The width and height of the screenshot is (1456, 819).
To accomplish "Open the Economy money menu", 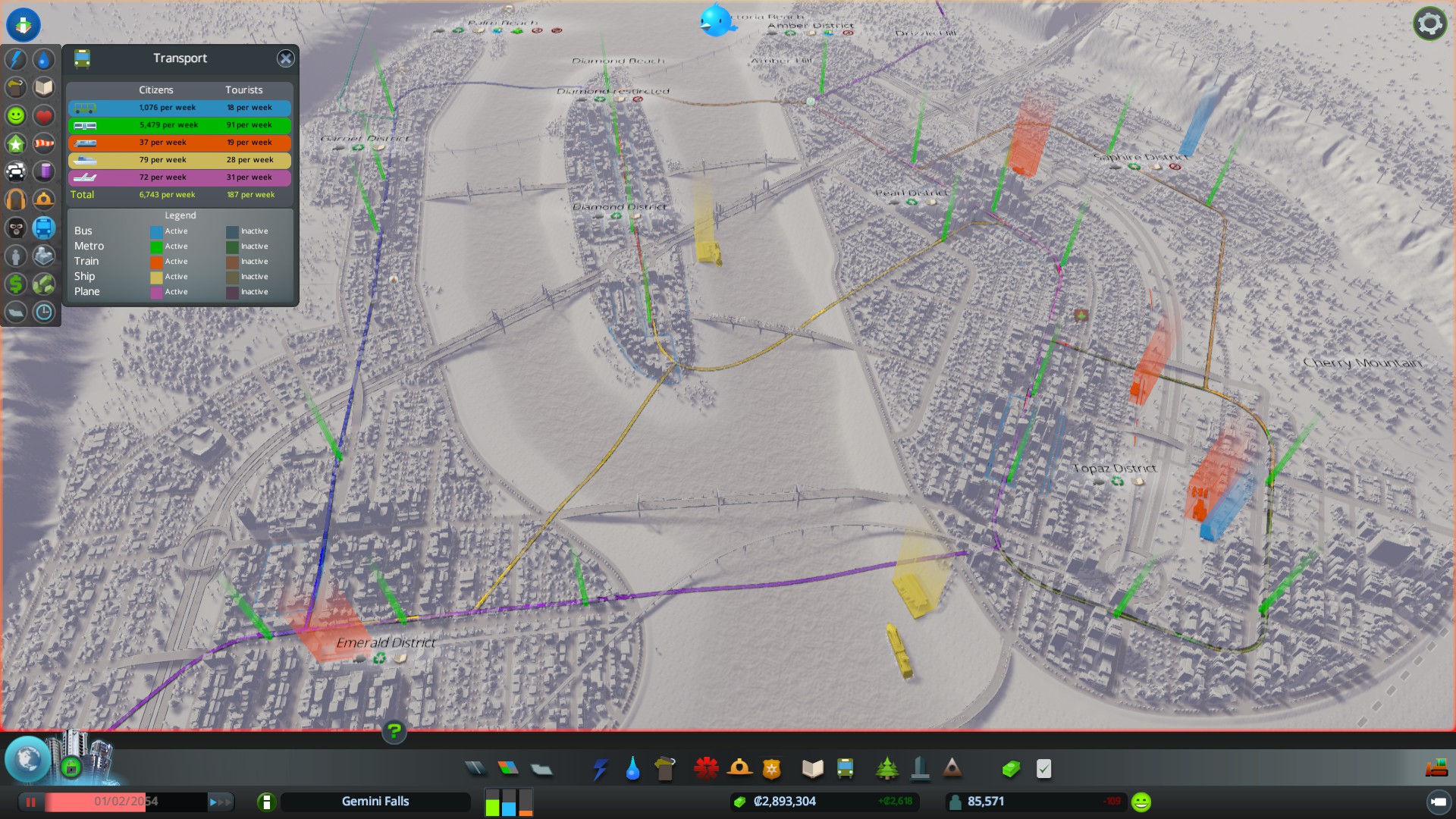I will pos(1010,769).
